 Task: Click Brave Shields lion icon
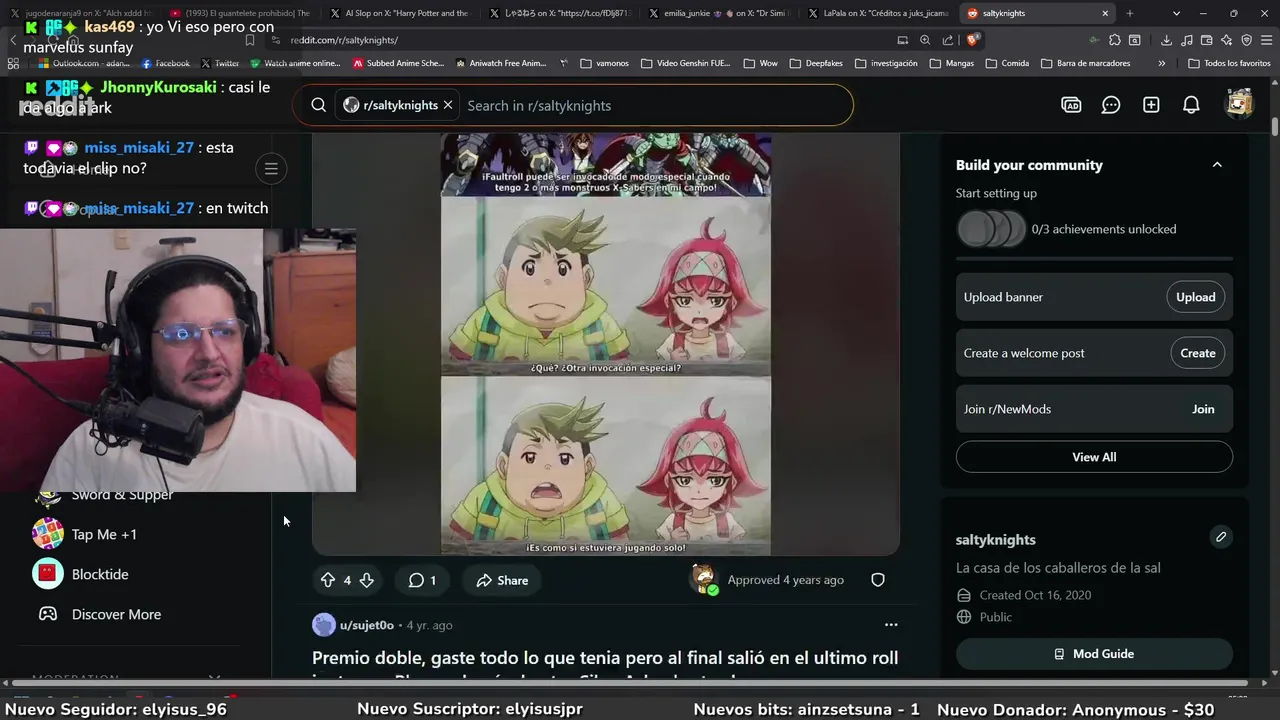973,40
